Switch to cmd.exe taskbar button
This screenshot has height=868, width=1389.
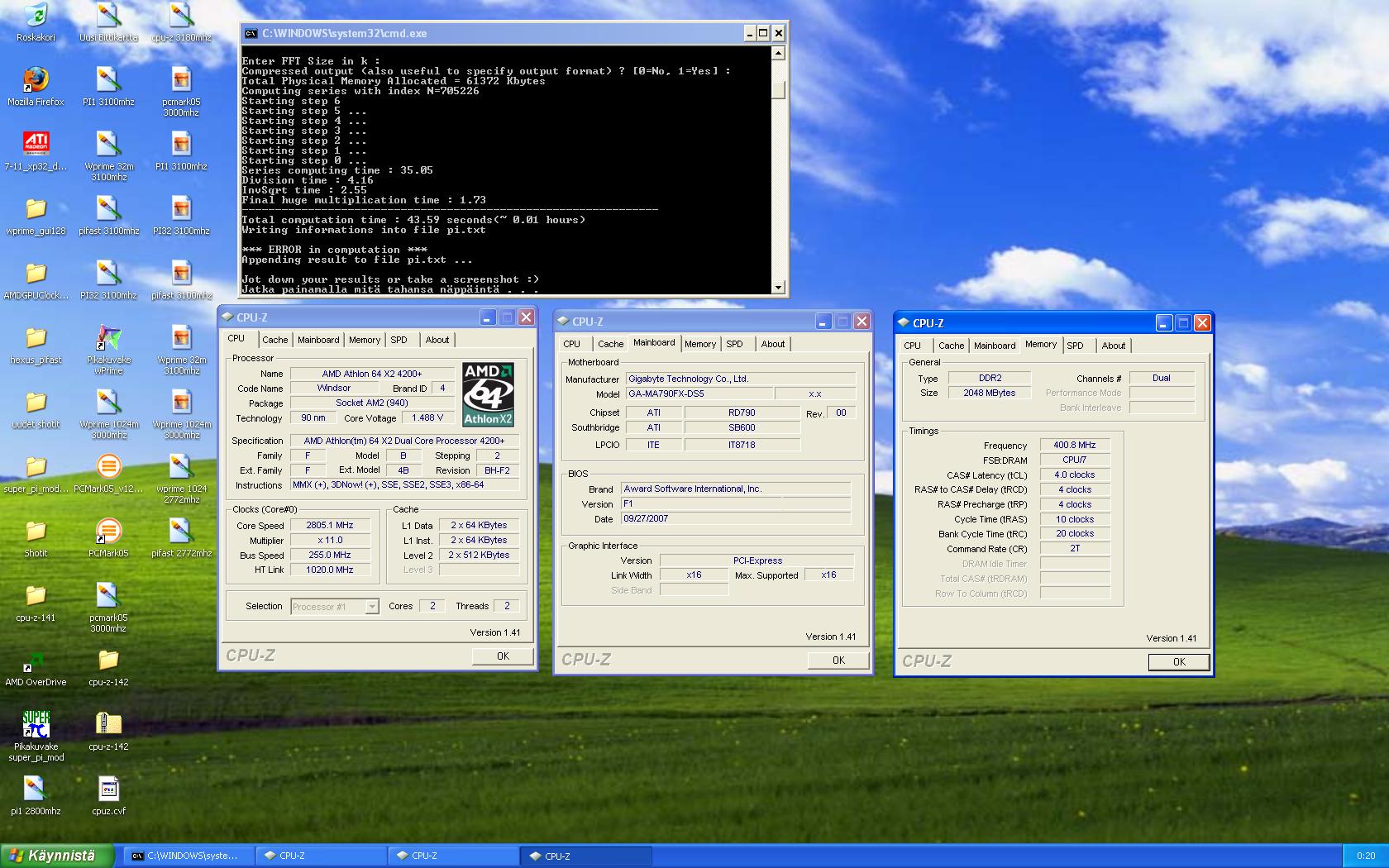(190, 856)
